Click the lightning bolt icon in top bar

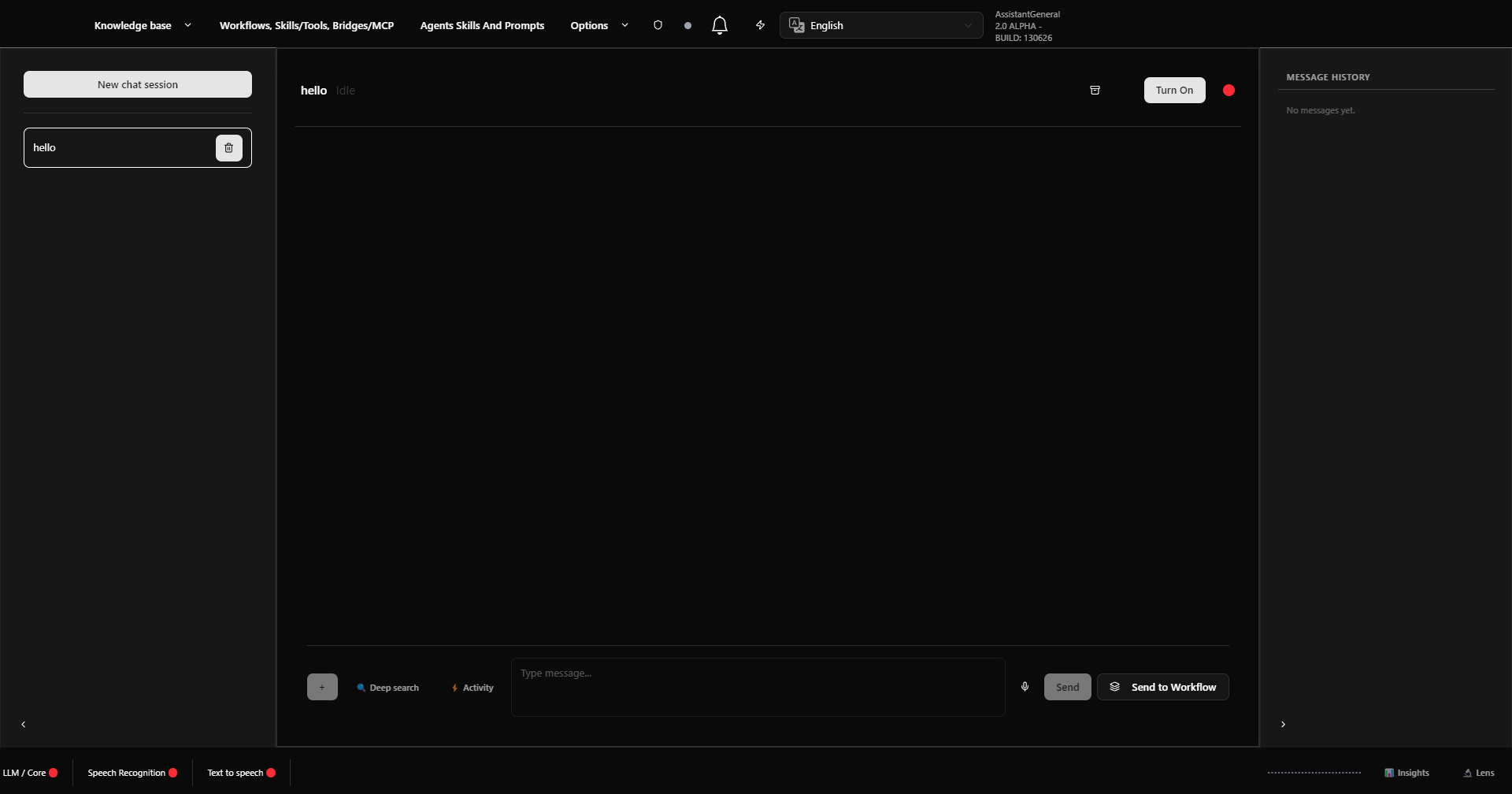coord(760,25)
